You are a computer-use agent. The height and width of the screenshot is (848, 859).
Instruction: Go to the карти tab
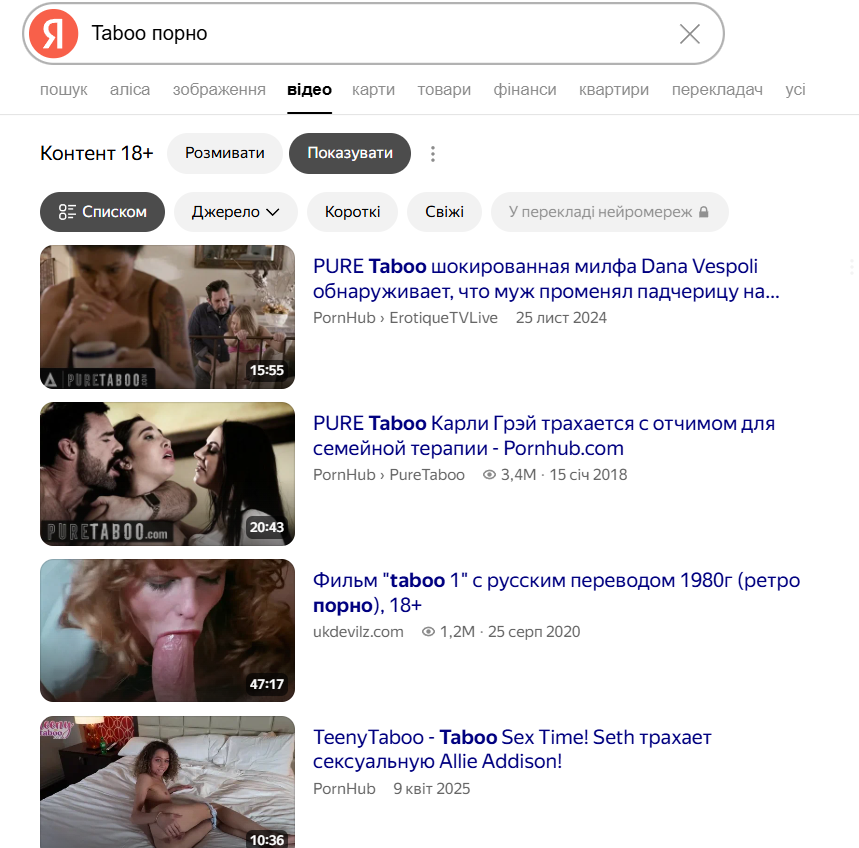(x=374, y=89)
